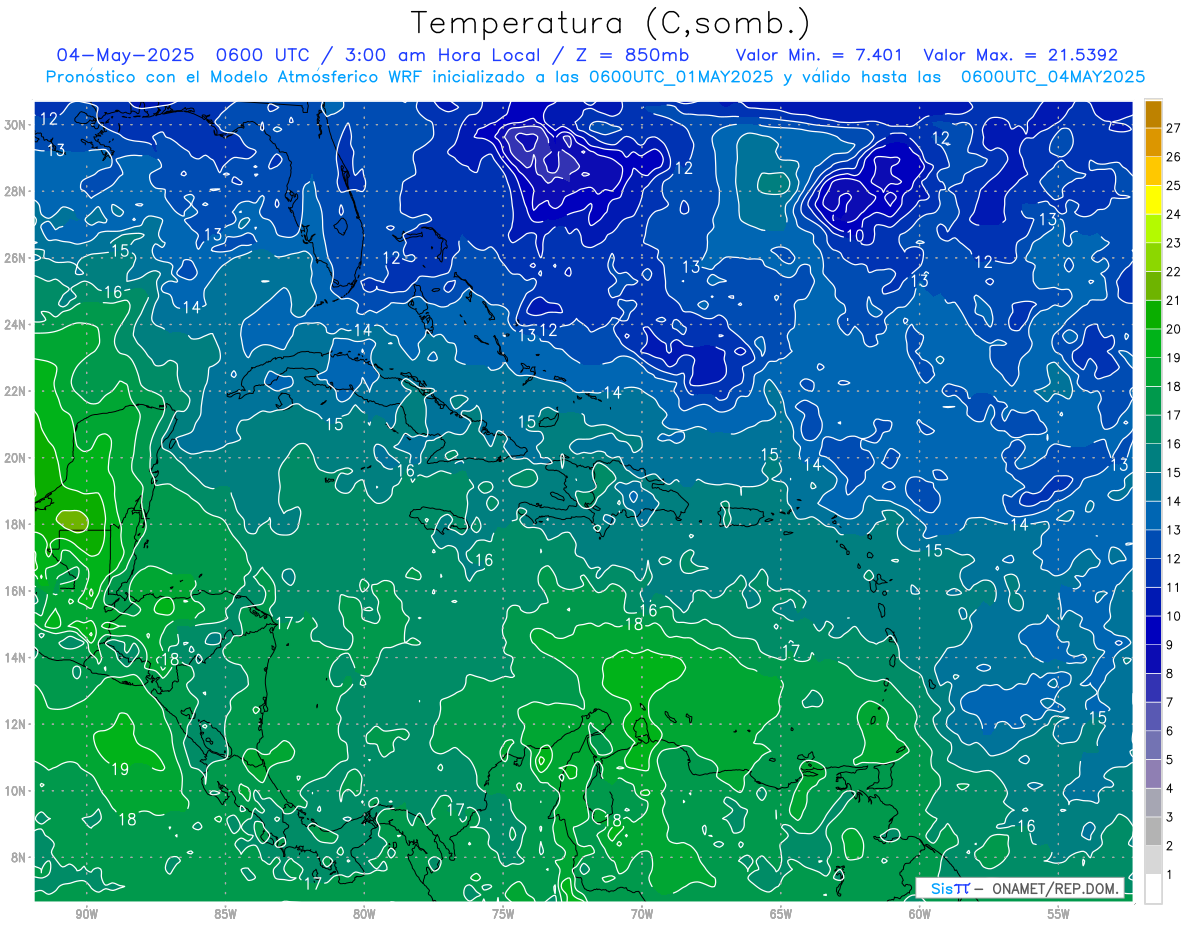
Task: Click the '19' contour label on the map
Action: [x=119, y=769]
